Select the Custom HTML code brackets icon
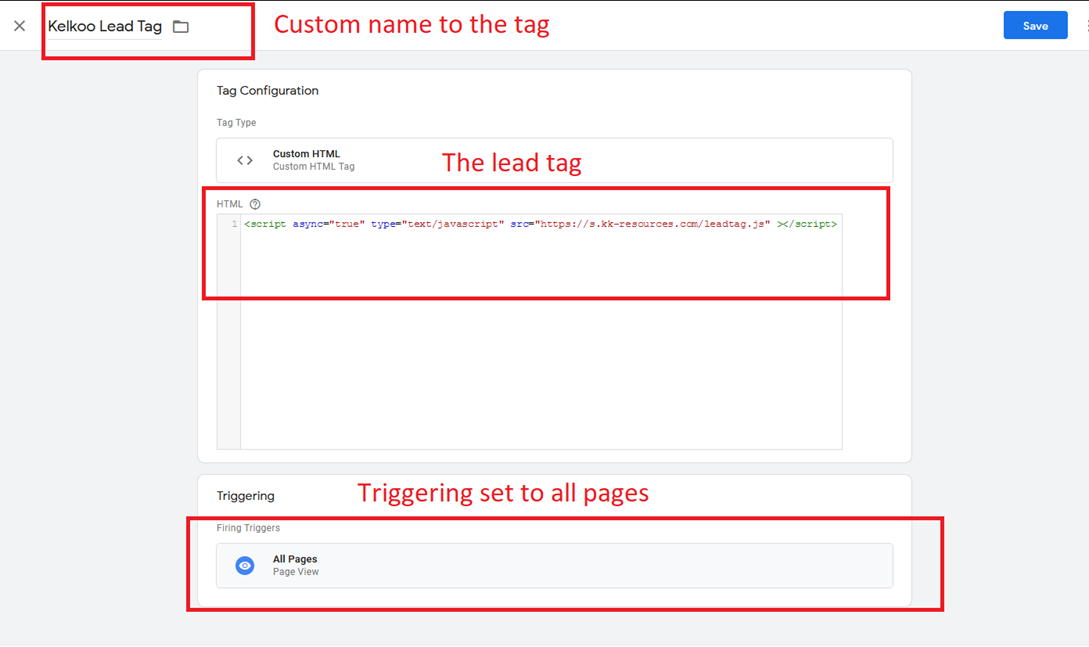Viewport: 1089px width, 647px height. (x=245, y=160)
